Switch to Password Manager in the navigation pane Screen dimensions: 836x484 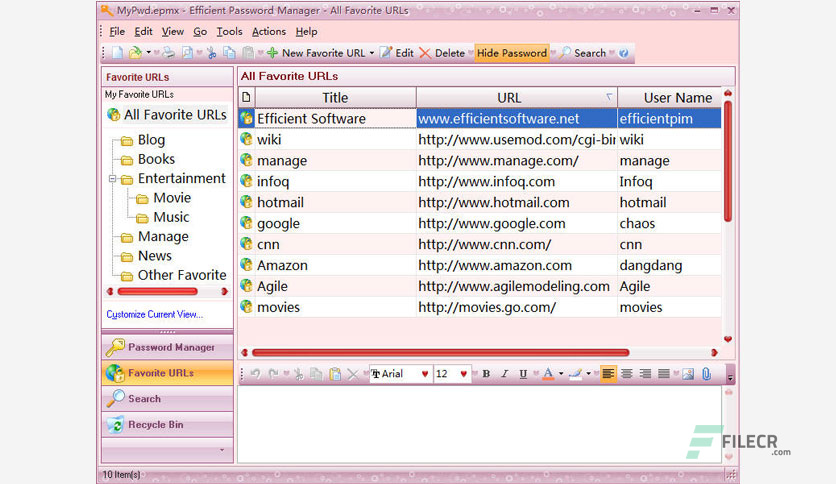(167, 348)
